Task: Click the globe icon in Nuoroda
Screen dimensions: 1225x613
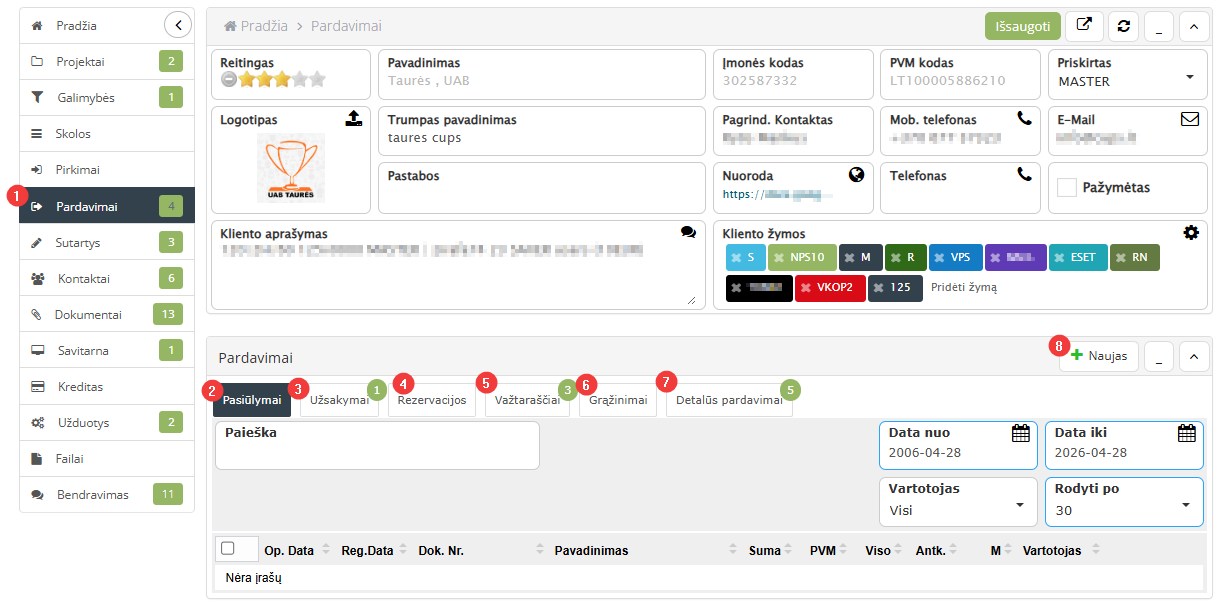Action: point(856,175)
